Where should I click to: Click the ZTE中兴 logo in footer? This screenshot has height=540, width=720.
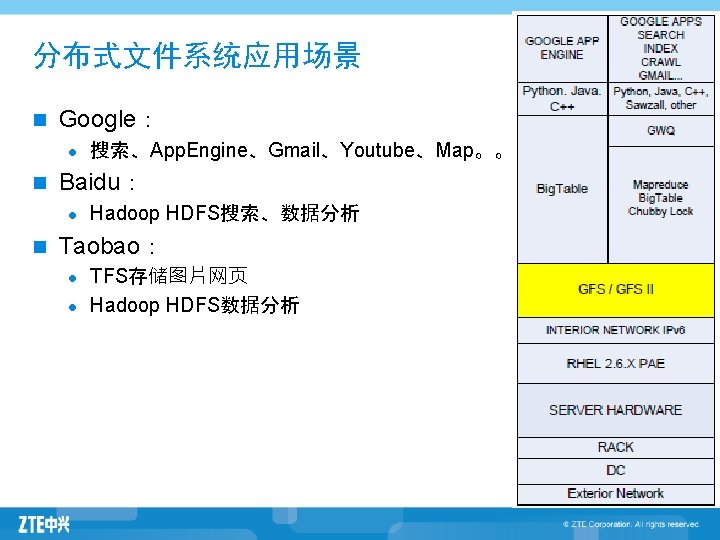click(44, 524)
